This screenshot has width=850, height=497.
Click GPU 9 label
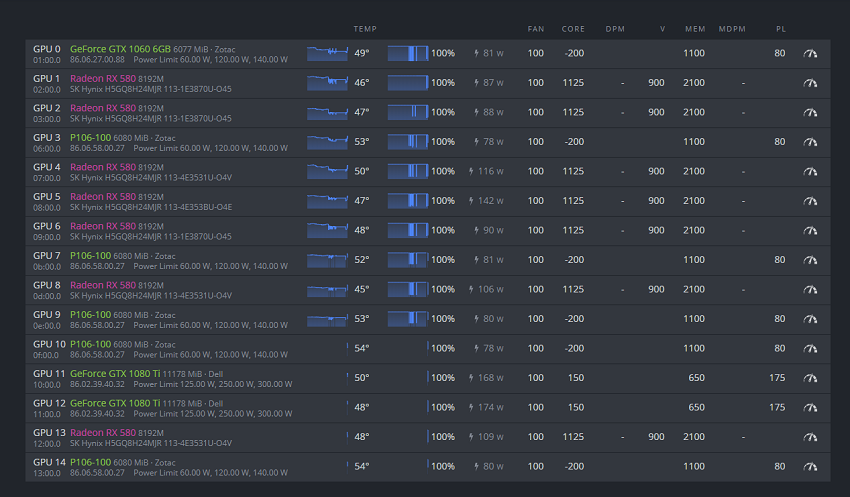coord(47,315)
